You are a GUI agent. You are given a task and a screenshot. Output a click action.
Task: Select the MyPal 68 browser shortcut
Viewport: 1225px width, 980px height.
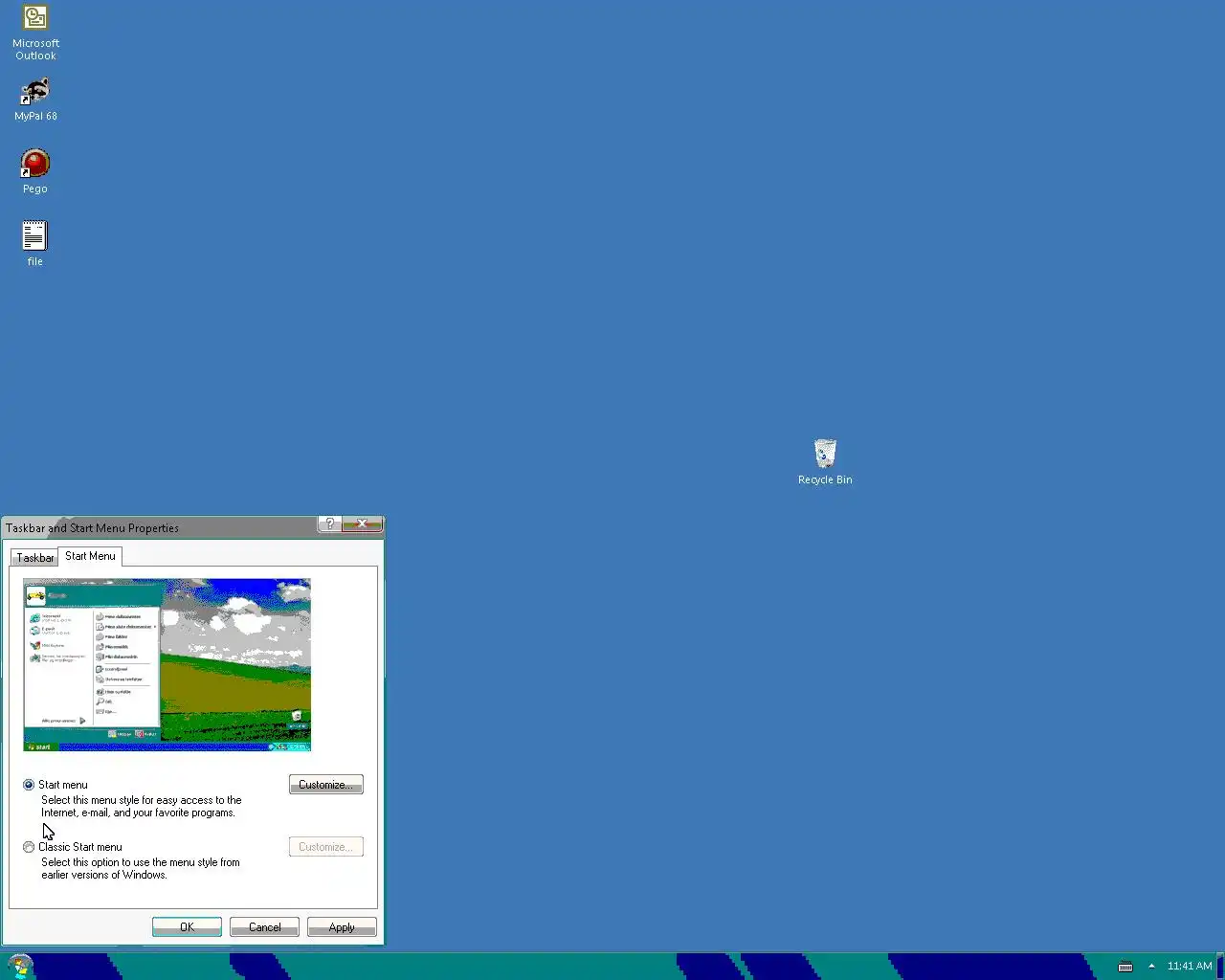click(x=35, y=100)
